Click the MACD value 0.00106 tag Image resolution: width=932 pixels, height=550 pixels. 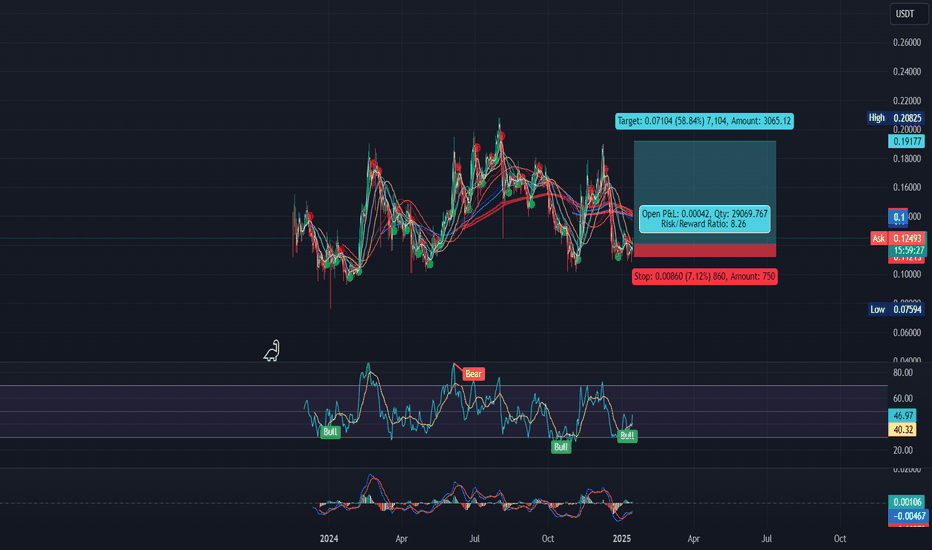point(907,502)
